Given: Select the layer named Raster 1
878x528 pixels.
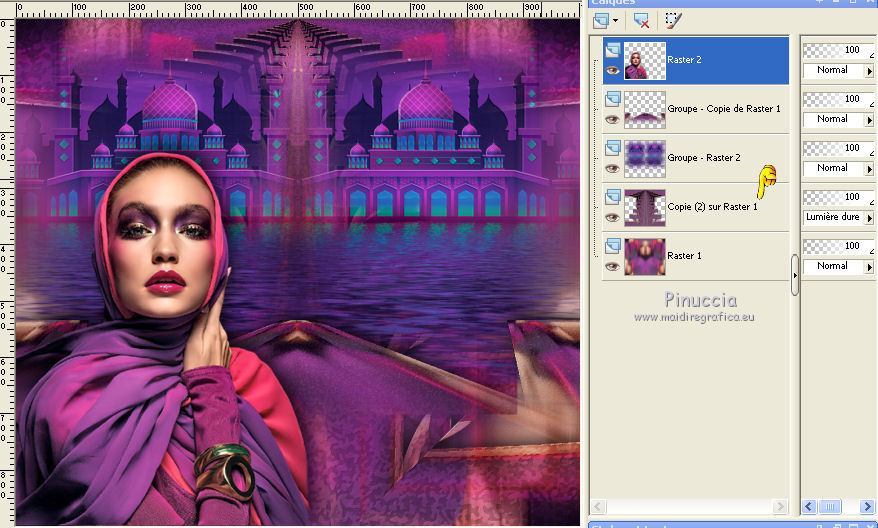Looking at the screenshot, I should (x=684, y=255).
